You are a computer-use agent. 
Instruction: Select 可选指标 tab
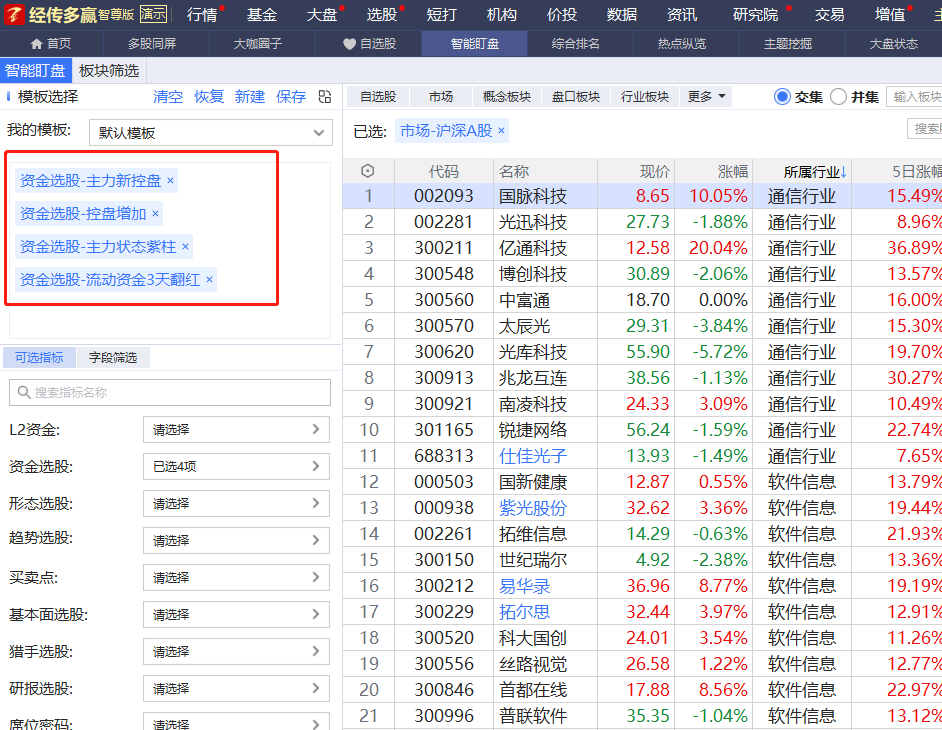[39, 357]
